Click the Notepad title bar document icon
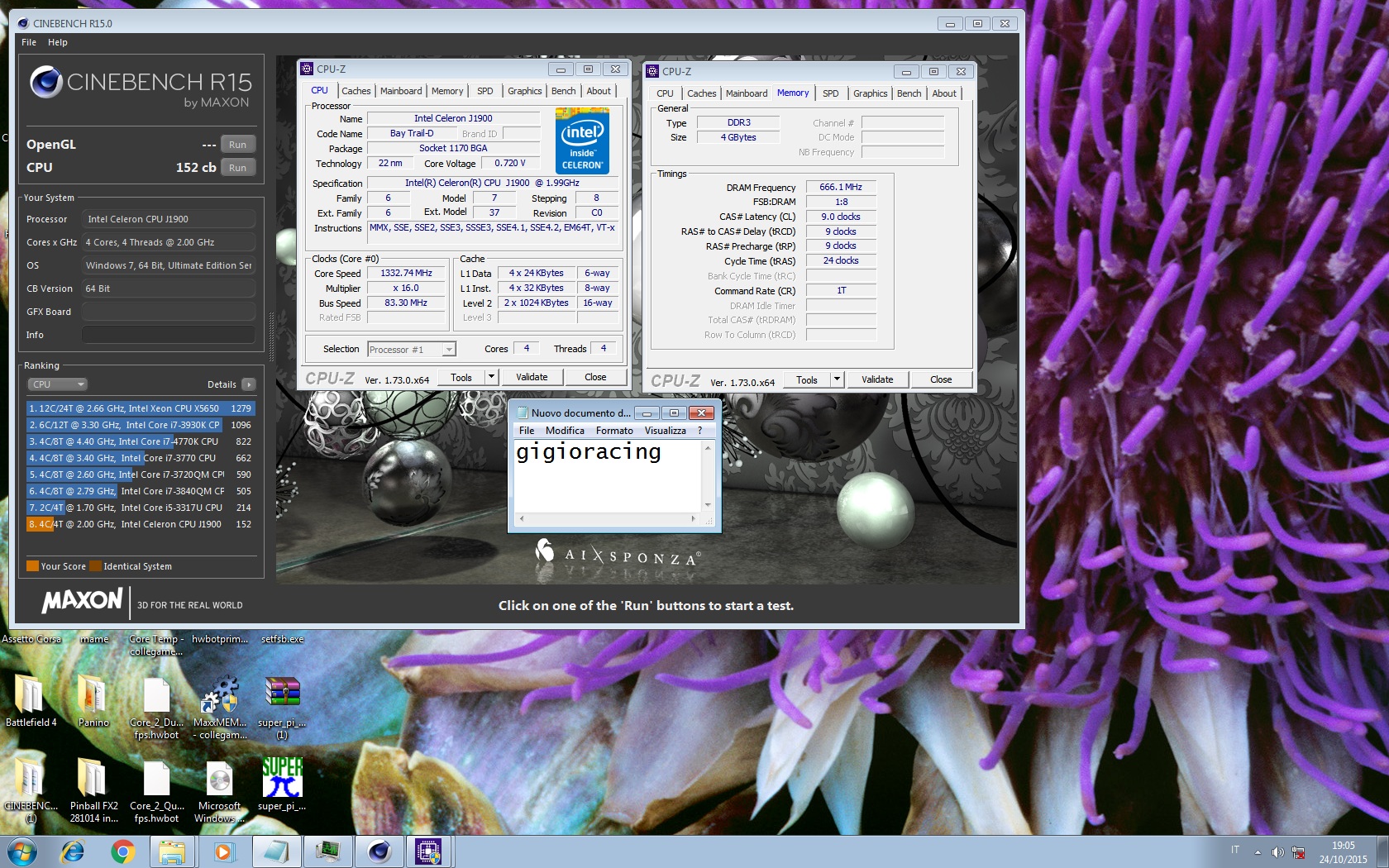 click(522, 413)
